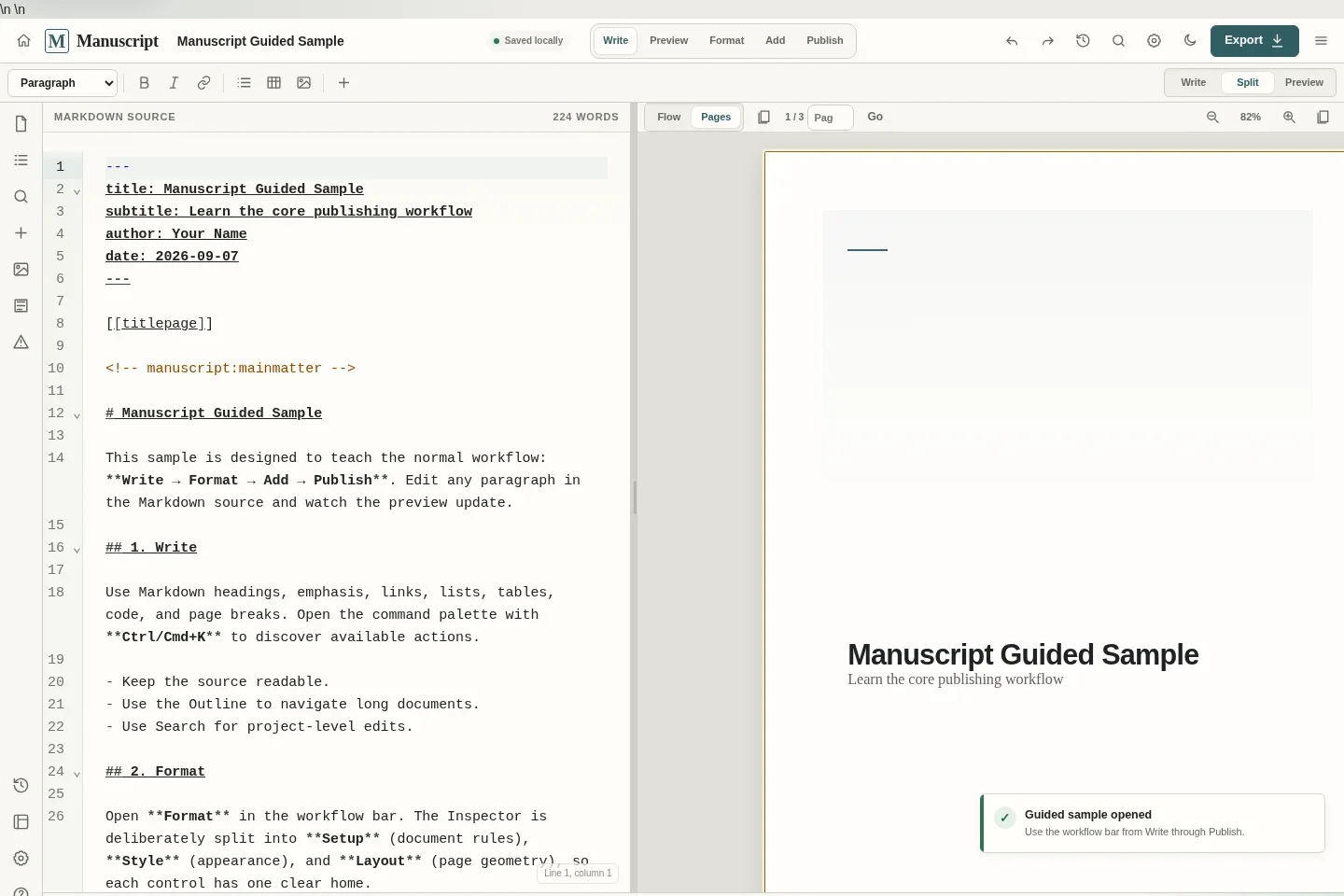Click the Guided sample opened notification
This screenshot has height=896, width=1344.
(x=1153, y=823)
